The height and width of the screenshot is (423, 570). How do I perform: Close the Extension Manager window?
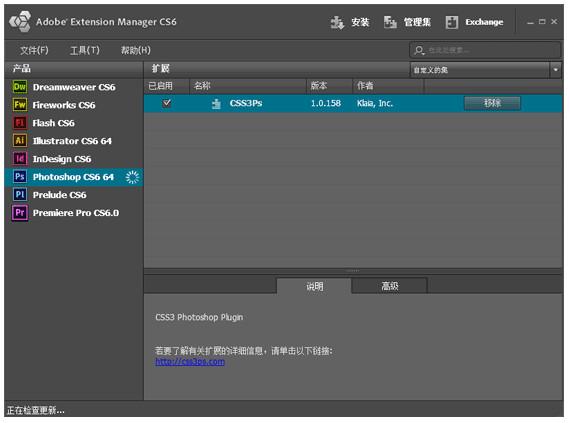[554, 22]
